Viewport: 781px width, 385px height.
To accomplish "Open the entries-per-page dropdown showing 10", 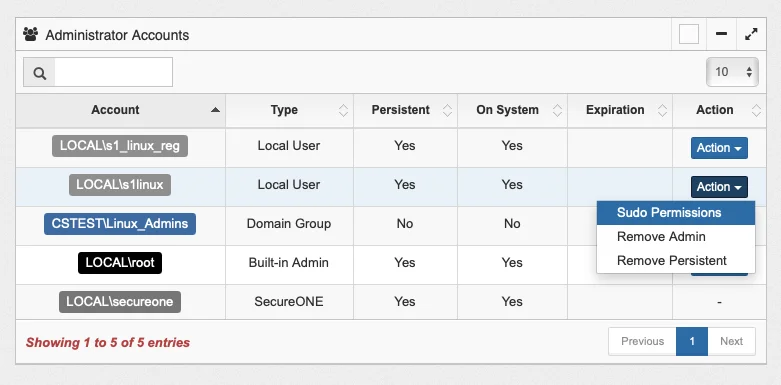I will point(732,72).
